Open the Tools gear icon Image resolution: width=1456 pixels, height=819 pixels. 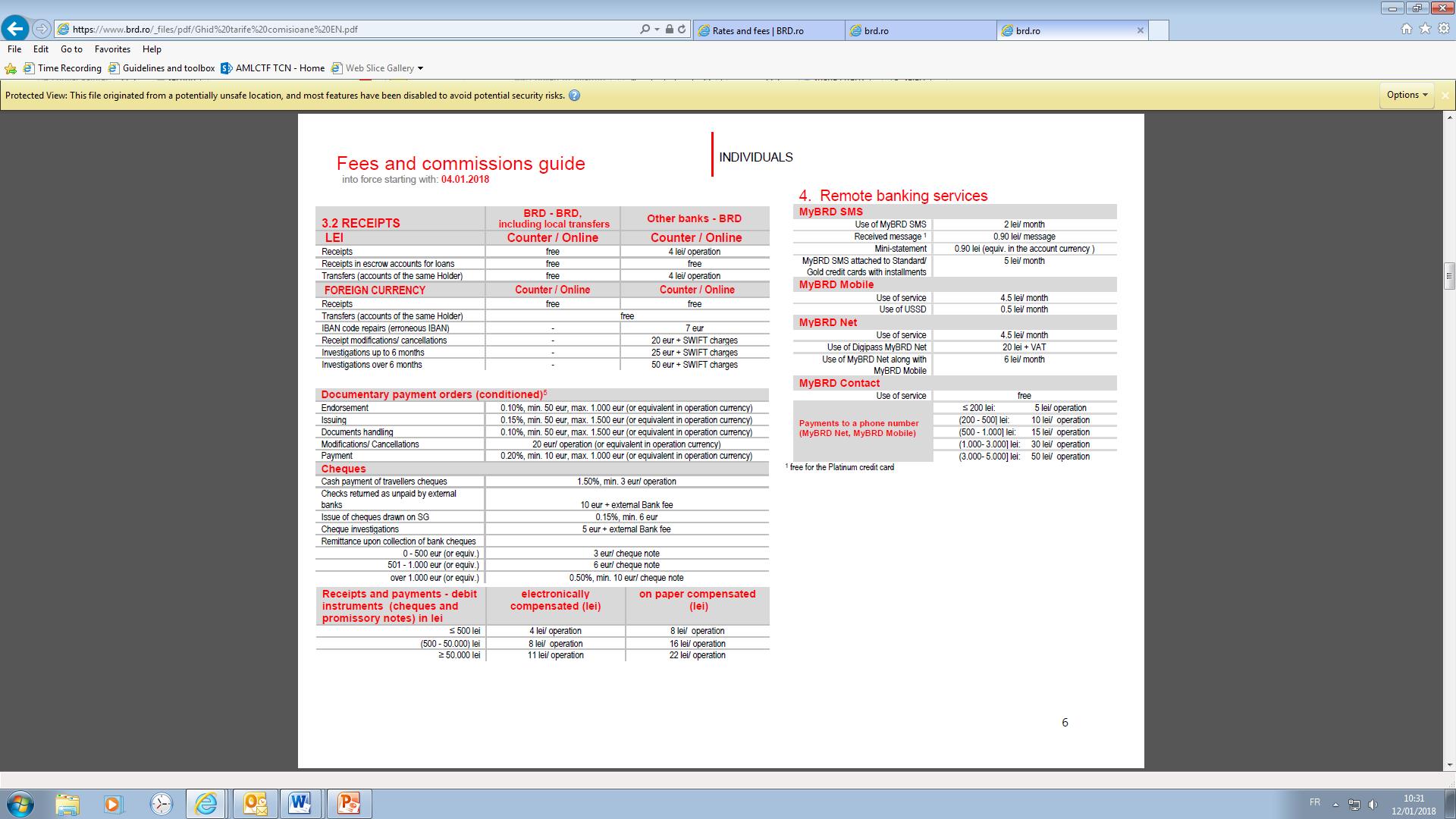[x=1443, y=29]
